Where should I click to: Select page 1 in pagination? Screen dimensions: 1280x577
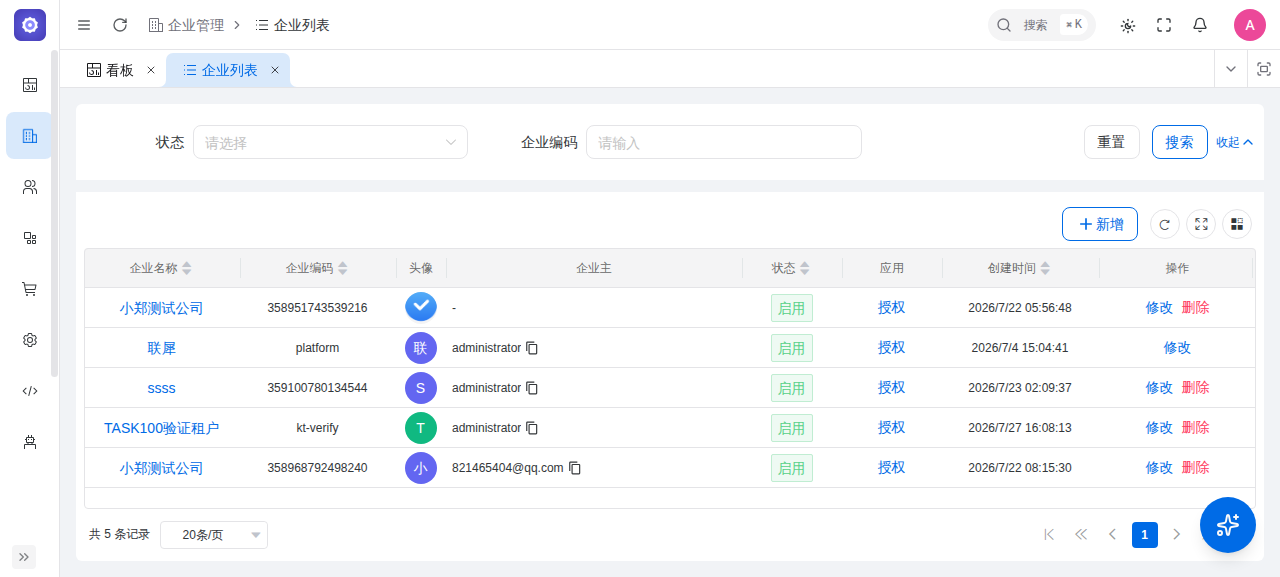click(1145, 535)
